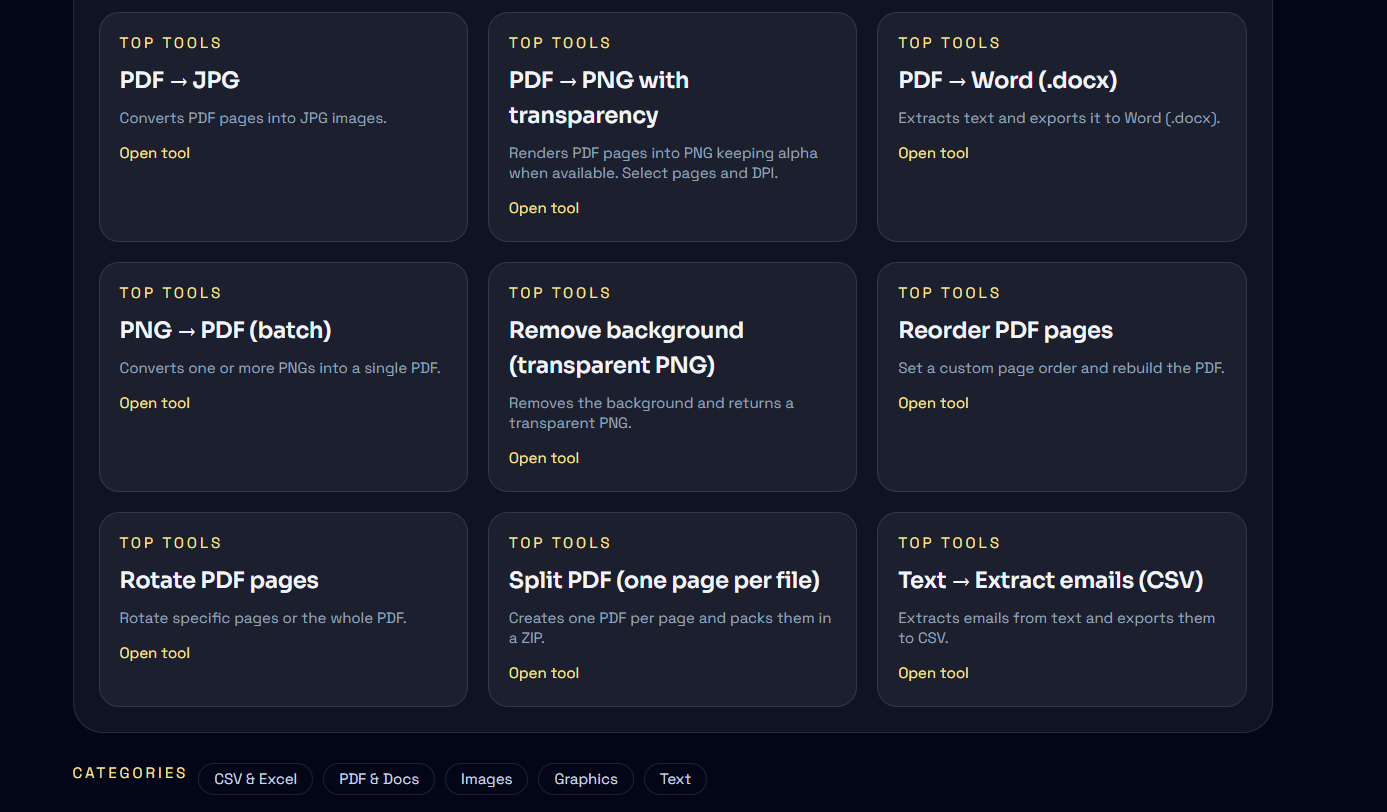Open the Split PDF tool
Screen dimensions: 1387x812
pos(543,672)
